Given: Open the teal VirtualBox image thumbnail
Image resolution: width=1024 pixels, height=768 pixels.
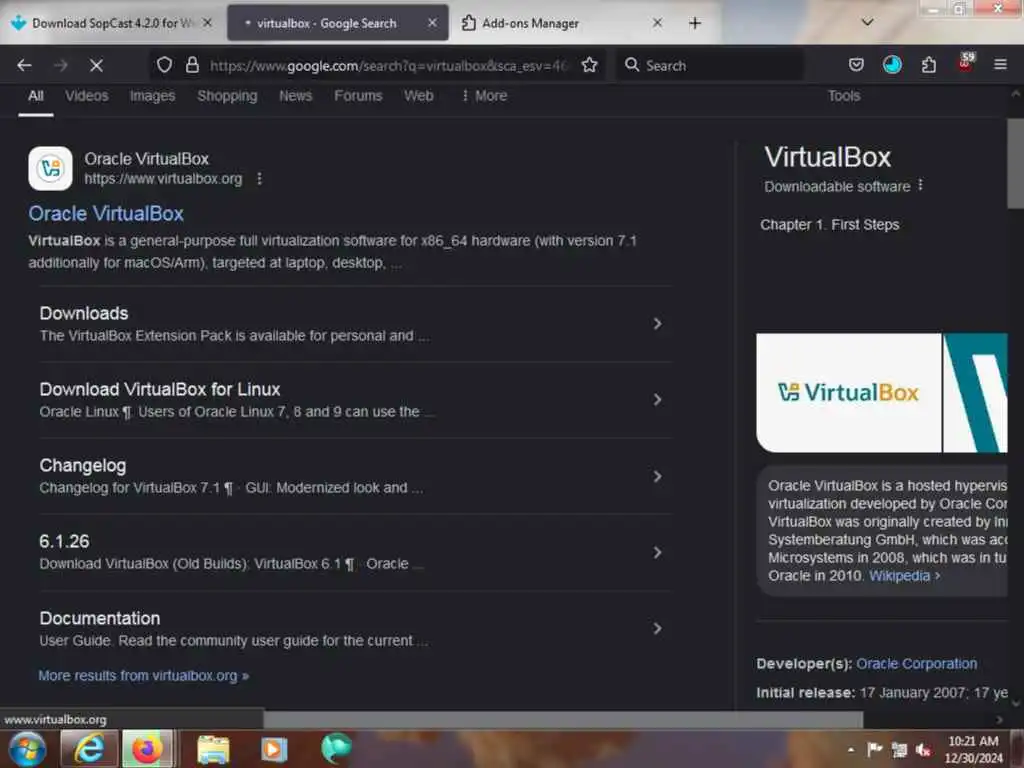Looking at the screenshot, I should point(976,392).
